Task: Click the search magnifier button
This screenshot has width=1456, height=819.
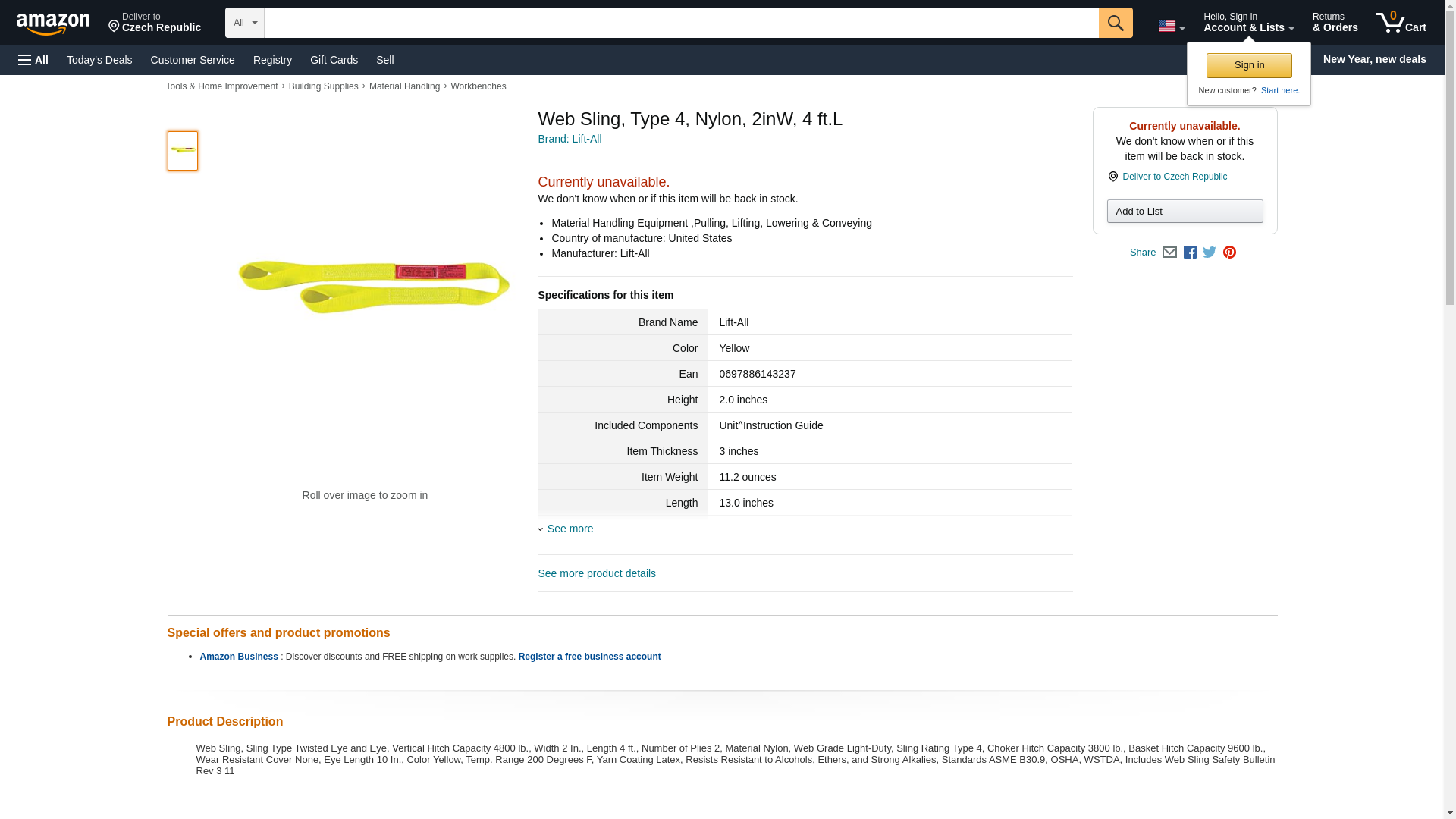Action: point(1115,23)
